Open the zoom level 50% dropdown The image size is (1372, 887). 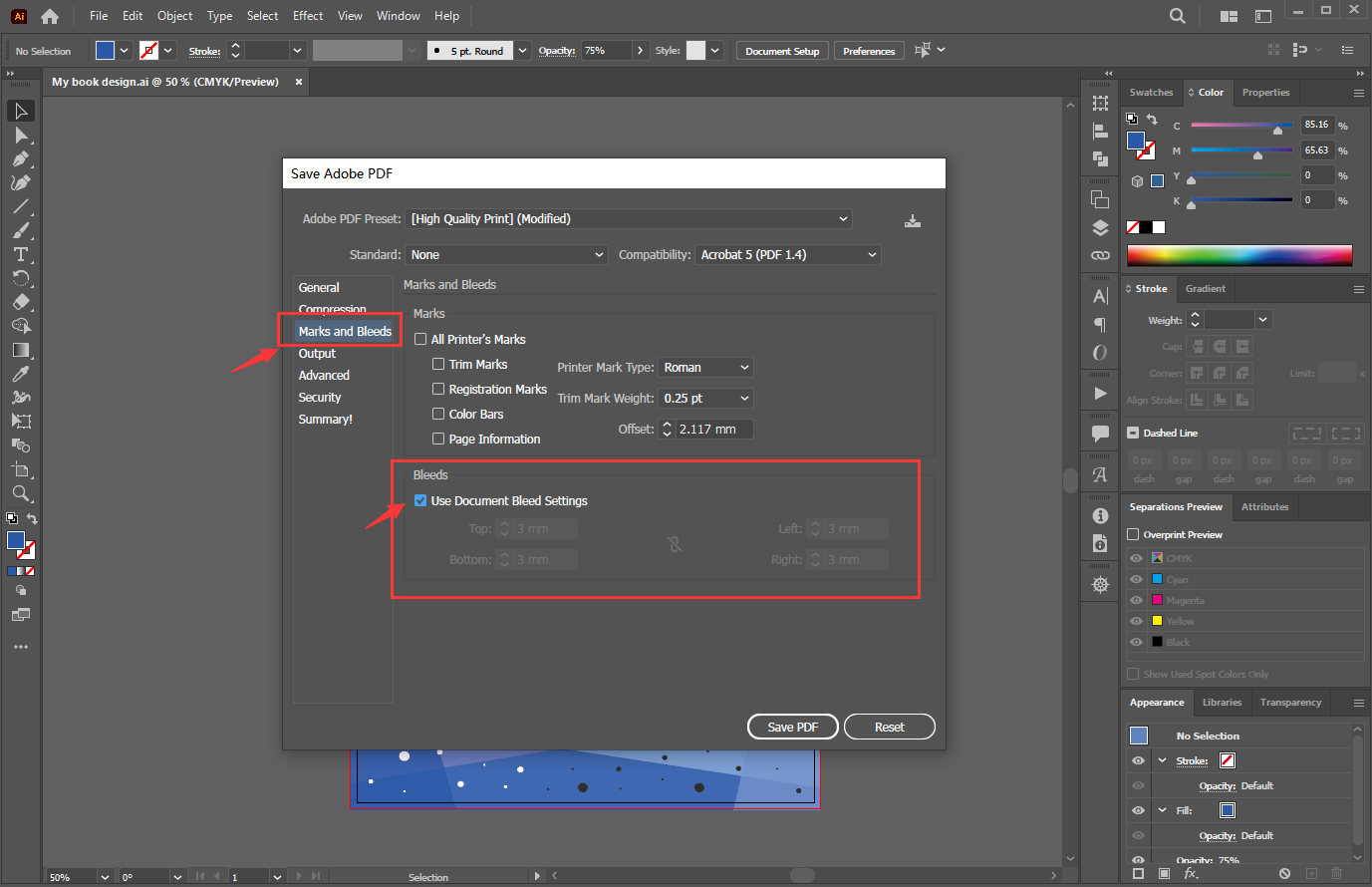pyautogui.click(x=104, y=877)
